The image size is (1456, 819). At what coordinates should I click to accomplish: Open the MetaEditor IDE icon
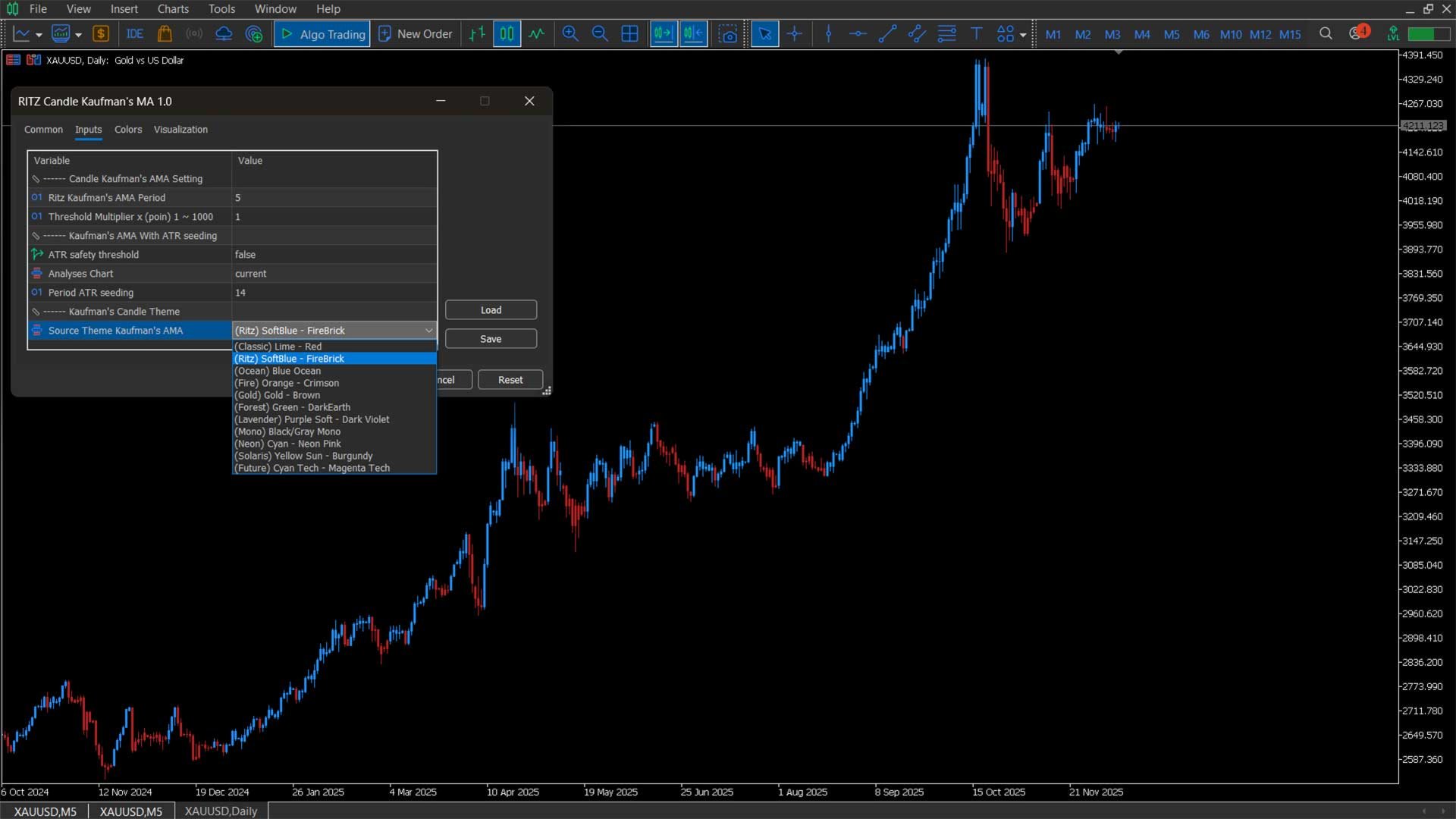tap(135, 34)
